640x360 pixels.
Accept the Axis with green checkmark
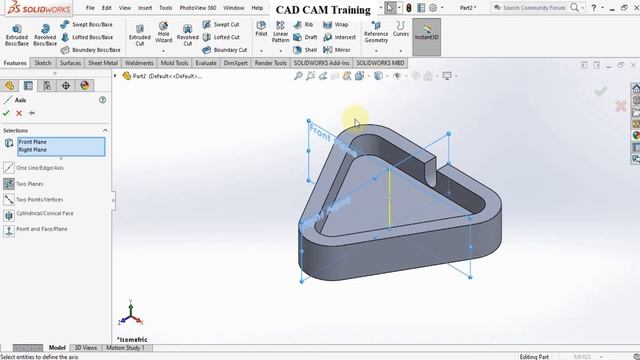coord(6,113)
